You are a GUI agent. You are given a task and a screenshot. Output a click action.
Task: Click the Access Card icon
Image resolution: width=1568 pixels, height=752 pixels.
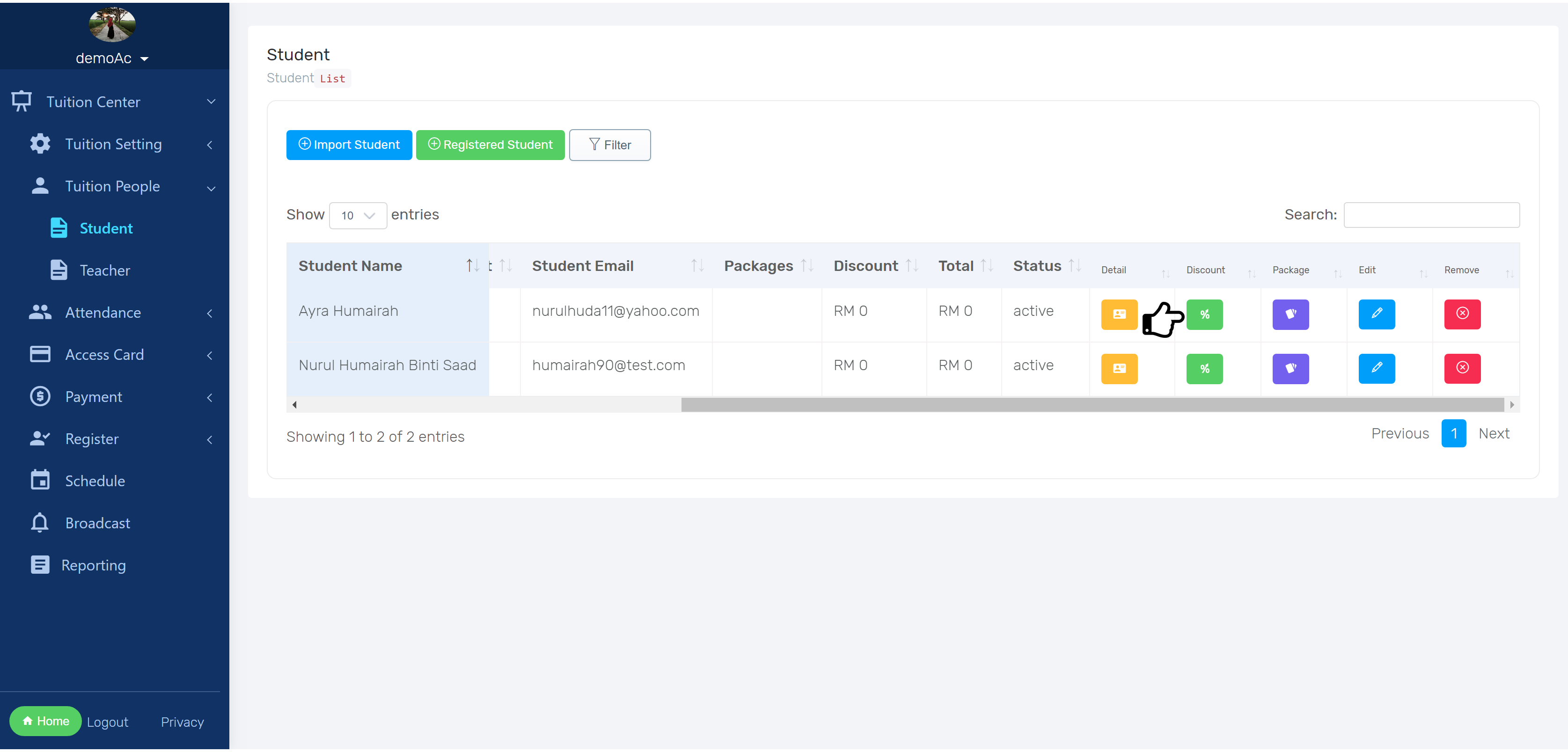click(40, 354)
